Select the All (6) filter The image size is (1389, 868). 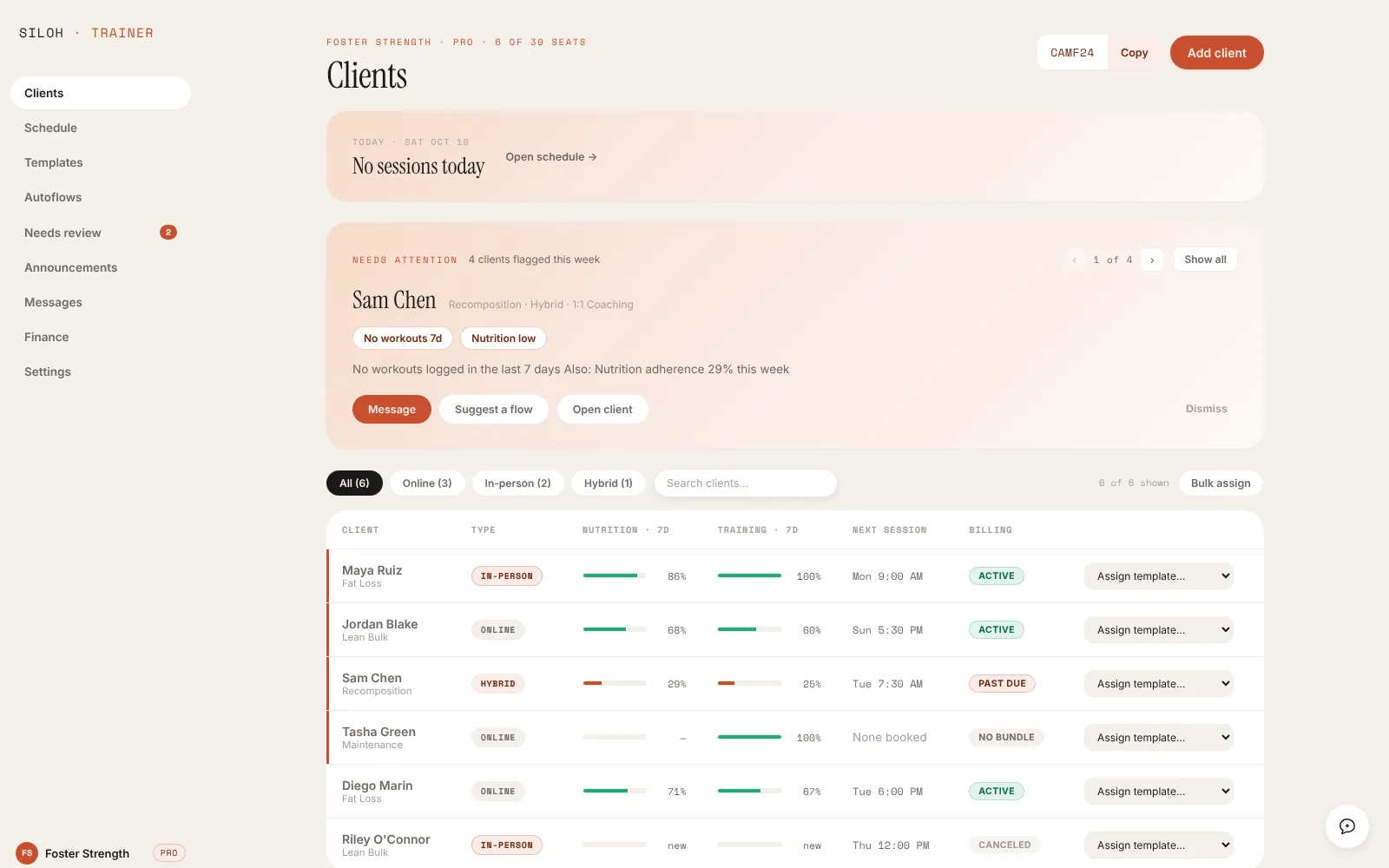(354, 483)
